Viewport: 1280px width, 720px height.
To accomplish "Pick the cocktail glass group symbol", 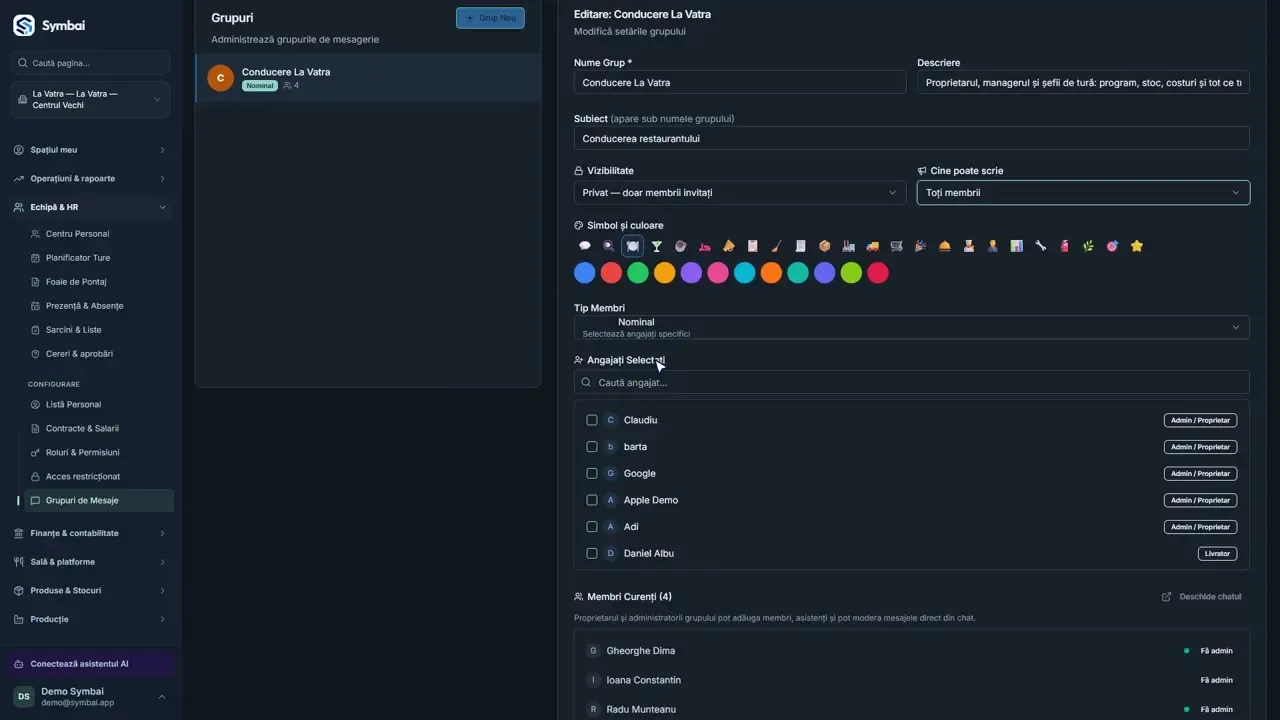I will click(x=657, y=246).
